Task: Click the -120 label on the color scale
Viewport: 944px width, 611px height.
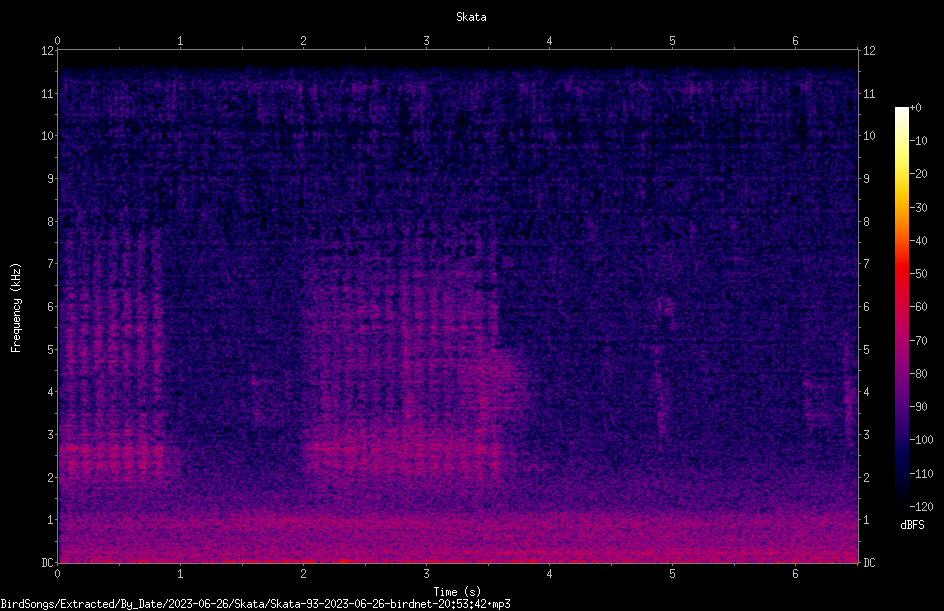Action: point(921,506)
